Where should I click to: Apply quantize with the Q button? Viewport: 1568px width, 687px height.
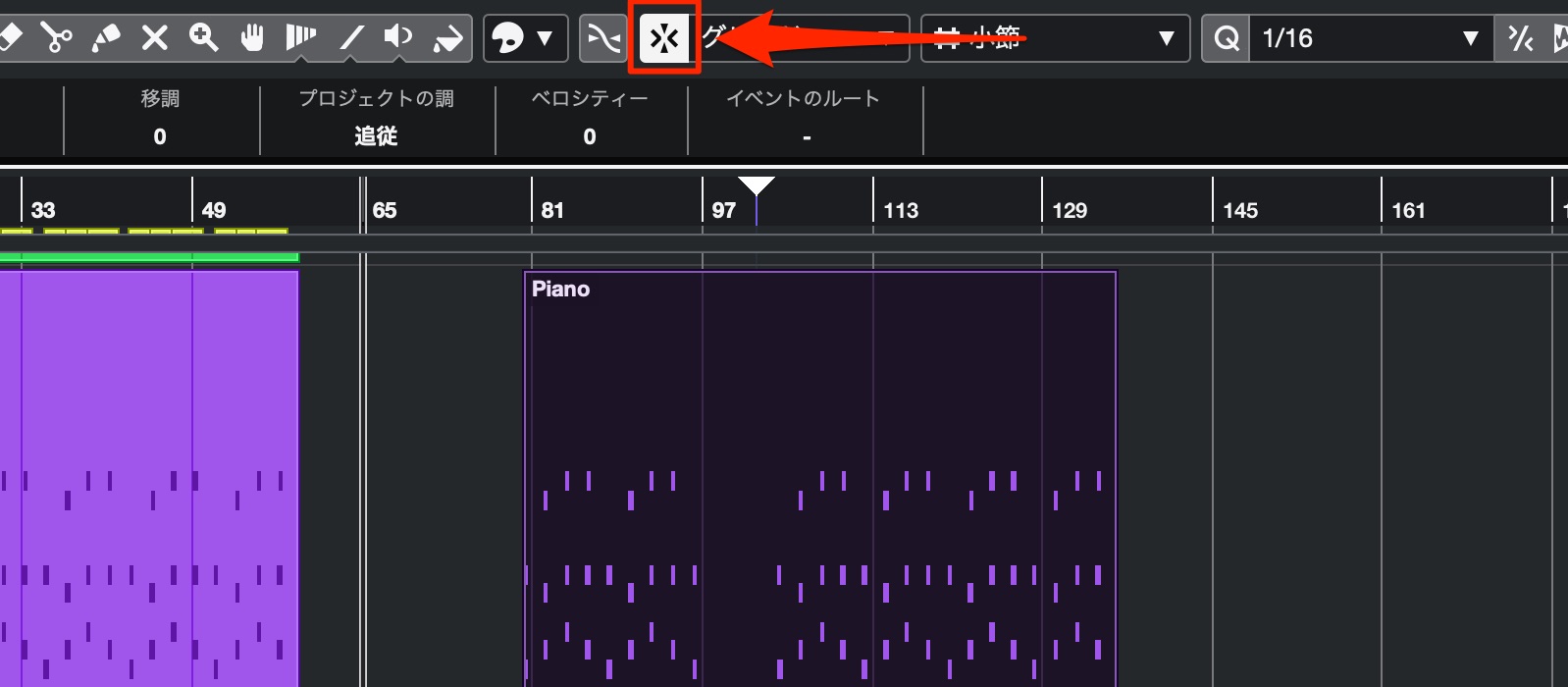[x=1226, y=38]
